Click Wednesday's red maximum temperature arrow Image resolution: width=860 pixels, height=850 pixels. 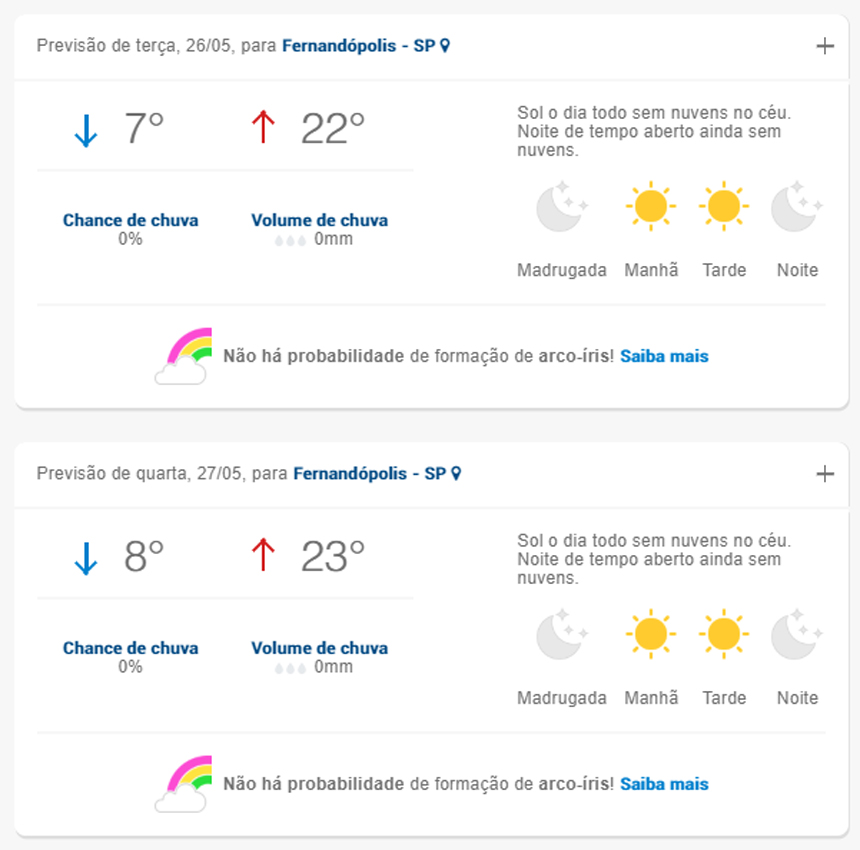coord(263,556)
